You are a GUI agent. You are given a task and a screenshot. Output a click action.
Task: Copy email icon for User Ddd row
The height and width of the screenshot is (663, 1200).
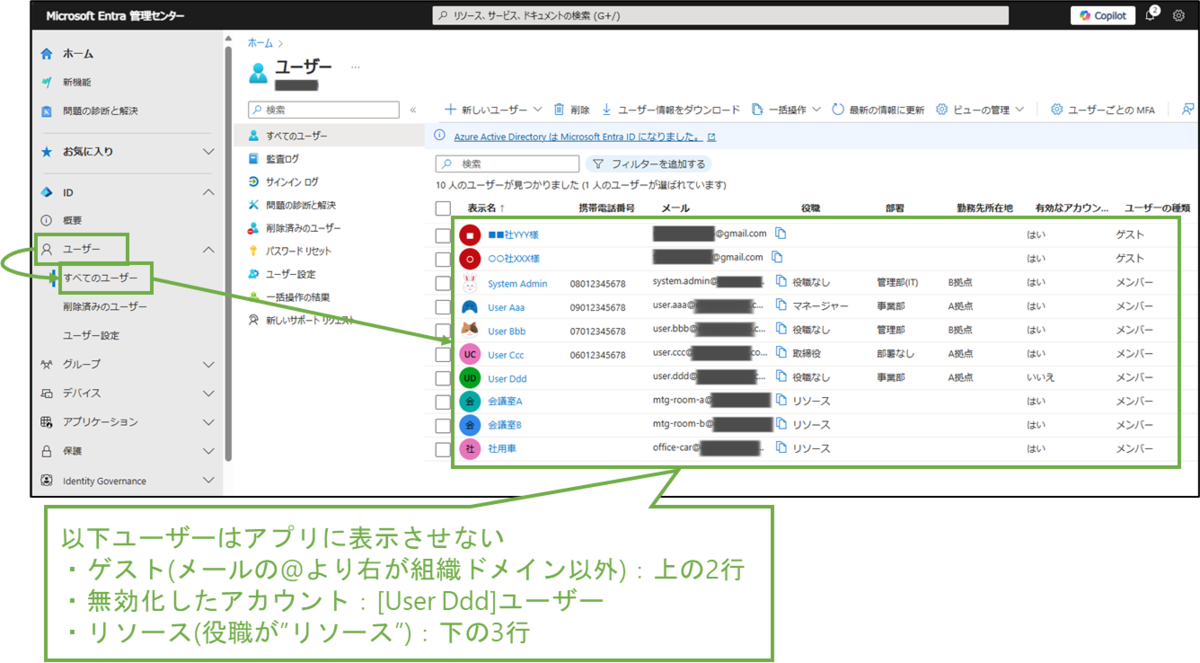point(781,377)
